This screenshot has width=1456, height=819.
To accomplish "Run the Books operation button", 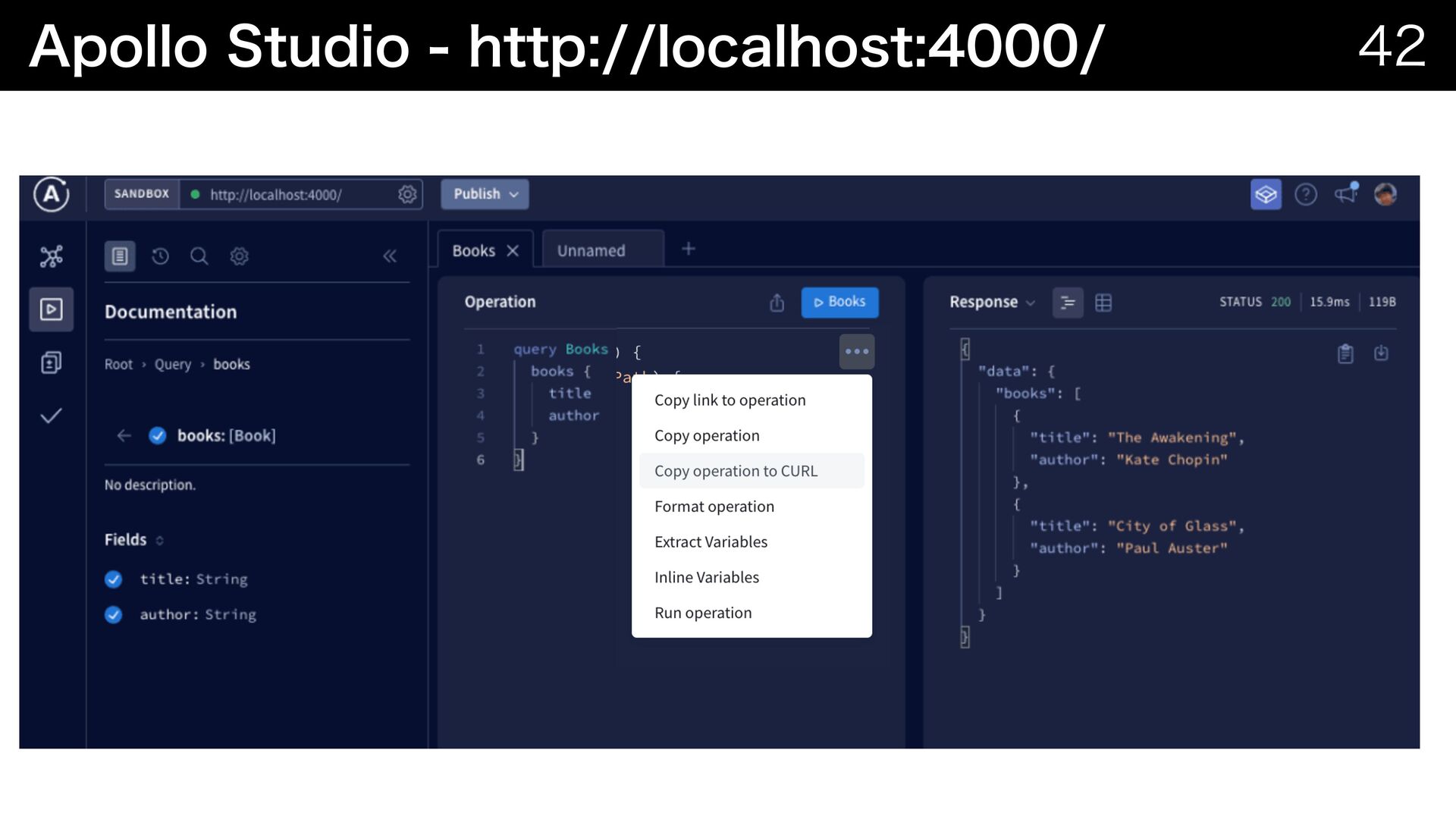I will click(839, 302).
